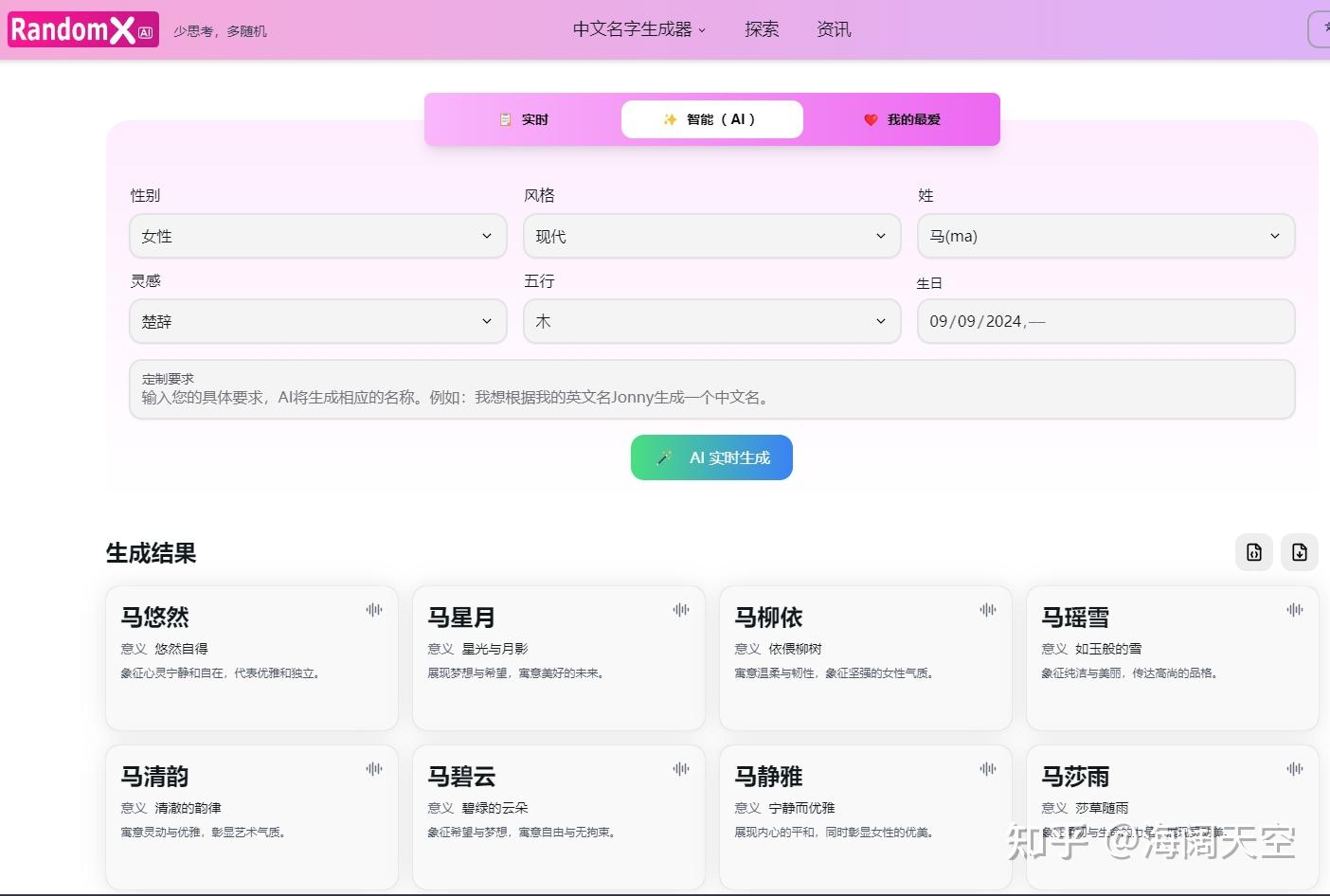Activate the 我的最爱 favorites mode
The image size is (1330, 896).
[x=900, y=119]
